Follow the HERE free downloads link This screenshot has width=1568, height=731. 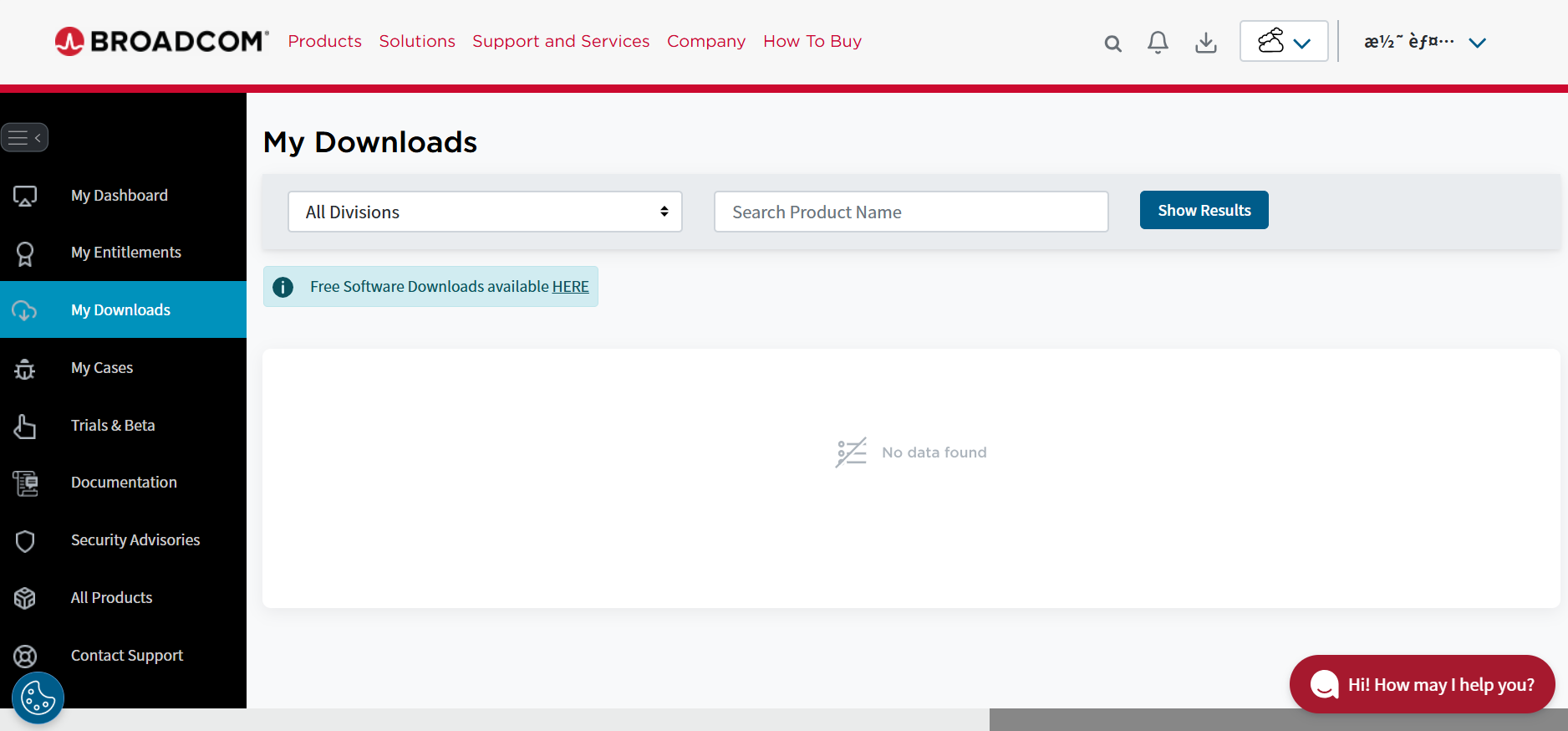(571, 287)
